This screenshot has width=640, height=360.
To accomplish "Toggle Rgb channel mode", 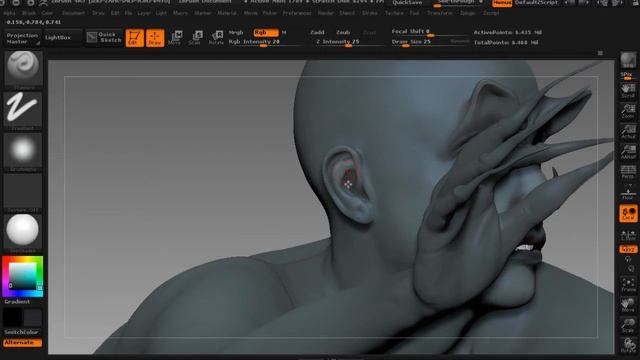I will [x=266, y=32].
